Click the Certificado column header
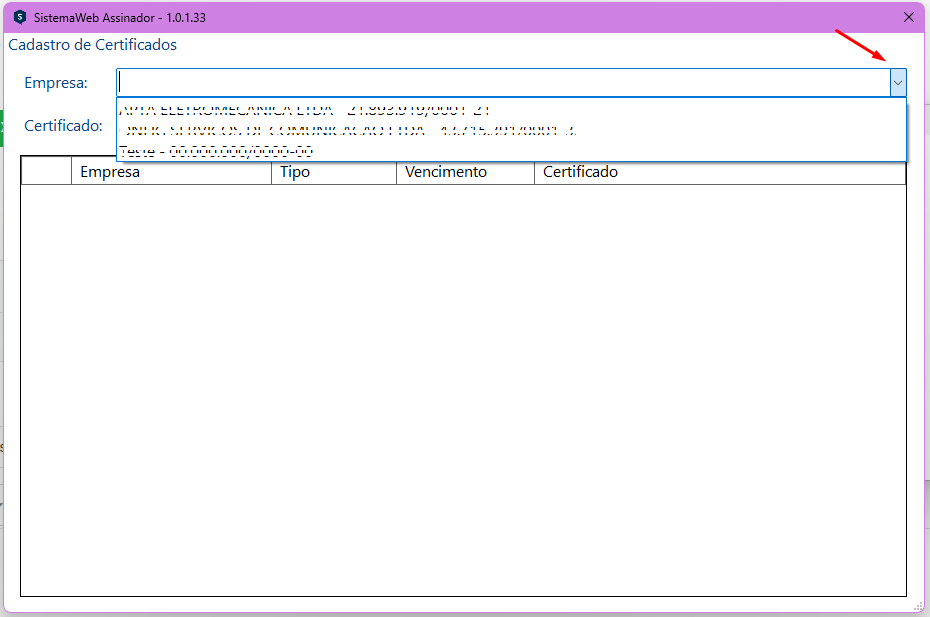This screenshot has height=617, width=930. (720, 172)
